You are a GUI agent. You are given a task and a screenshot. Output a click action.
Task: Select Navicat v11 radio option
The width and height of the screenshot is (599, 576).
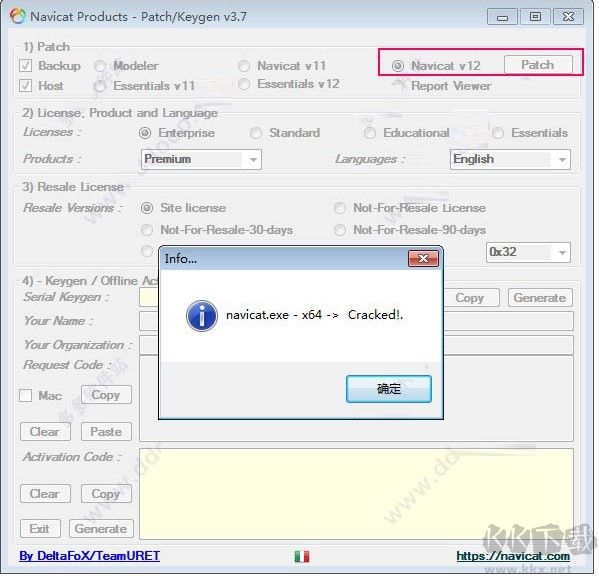coord(244,66)
